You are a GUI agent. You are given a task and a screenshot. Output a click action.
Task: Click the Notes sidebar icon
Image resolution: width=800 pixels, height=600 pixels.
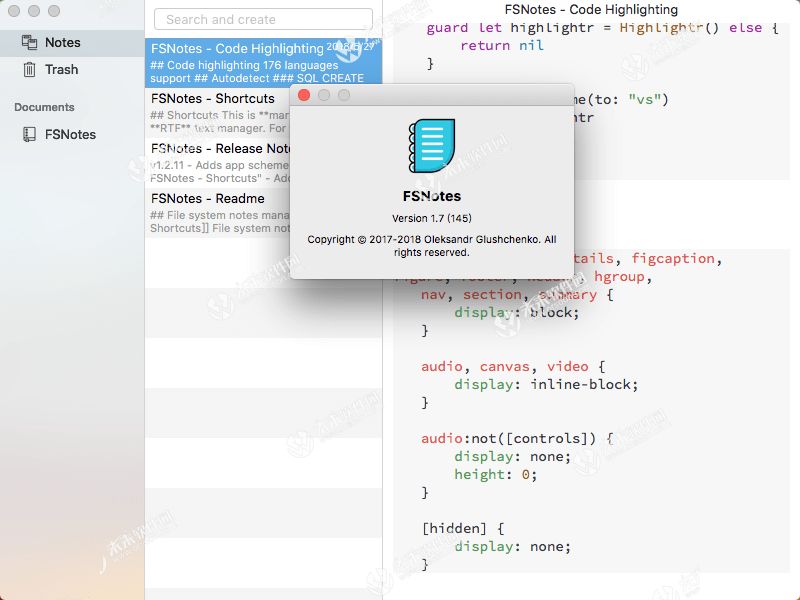pyautogui.click(x=29, y=42)
